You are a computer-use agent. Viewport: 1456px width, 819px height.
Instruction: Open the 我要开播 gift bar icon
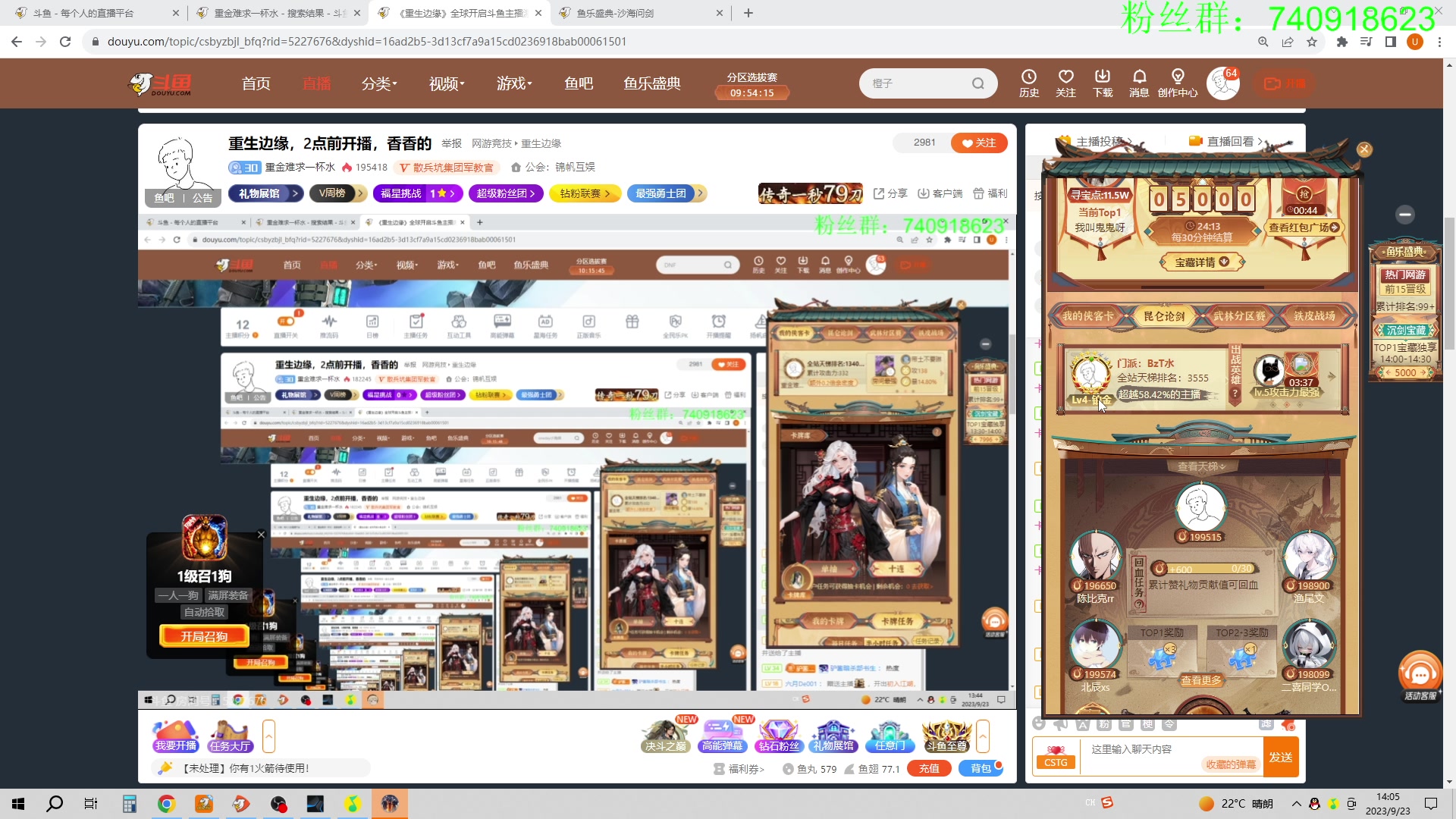pyautogui.click(x=176, y=736)
